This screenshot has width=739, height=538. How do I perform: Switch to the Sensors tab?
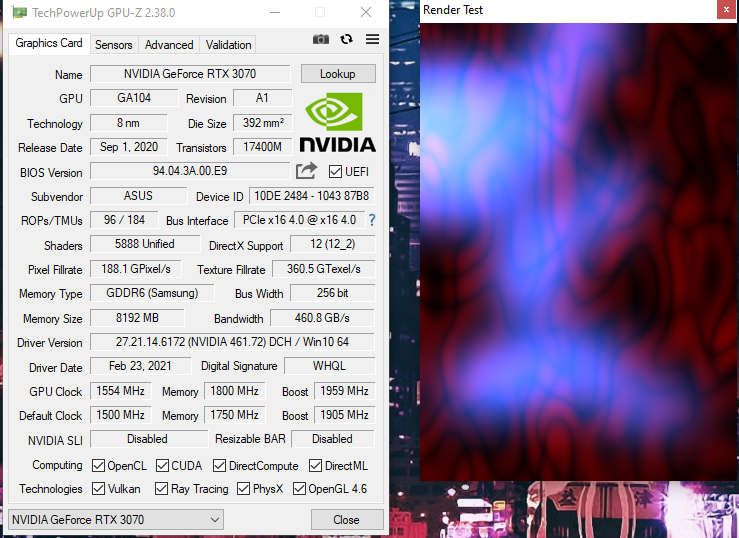point(114,45)
